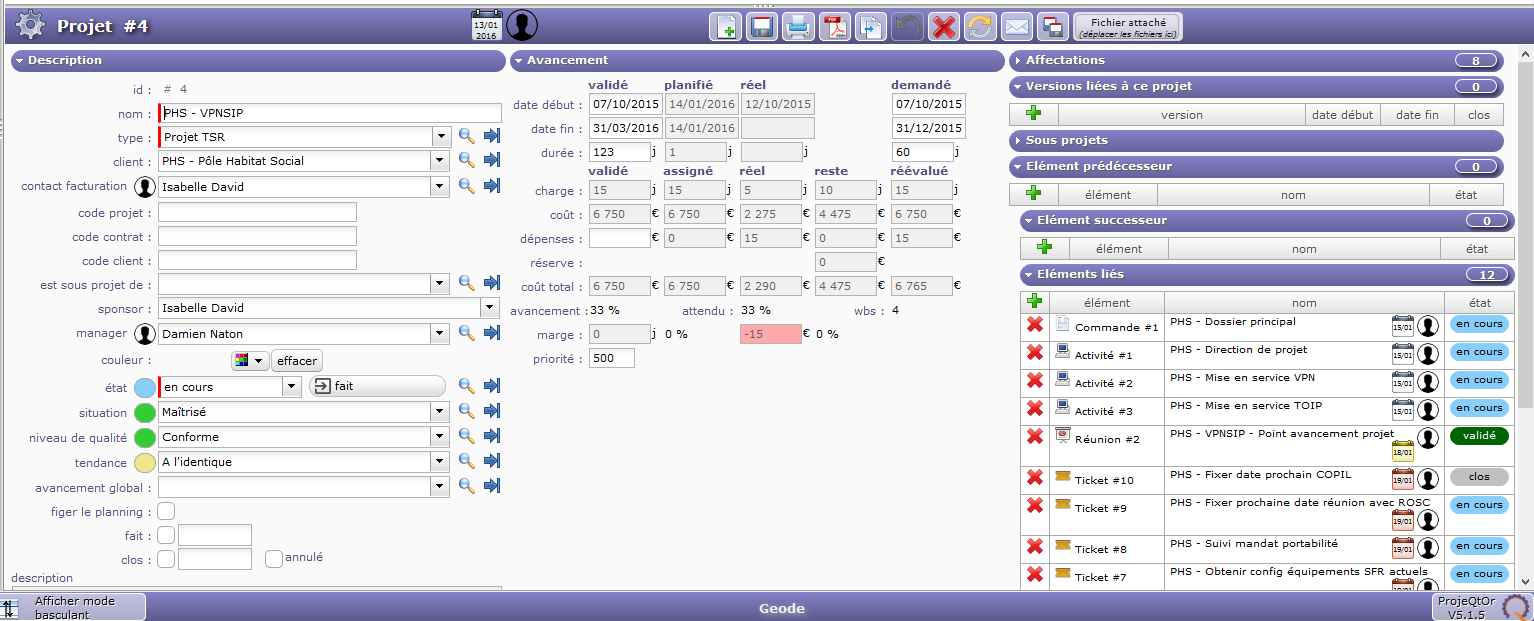Export the project to PDF
The image size is (1534, 621).
(834, 27)
